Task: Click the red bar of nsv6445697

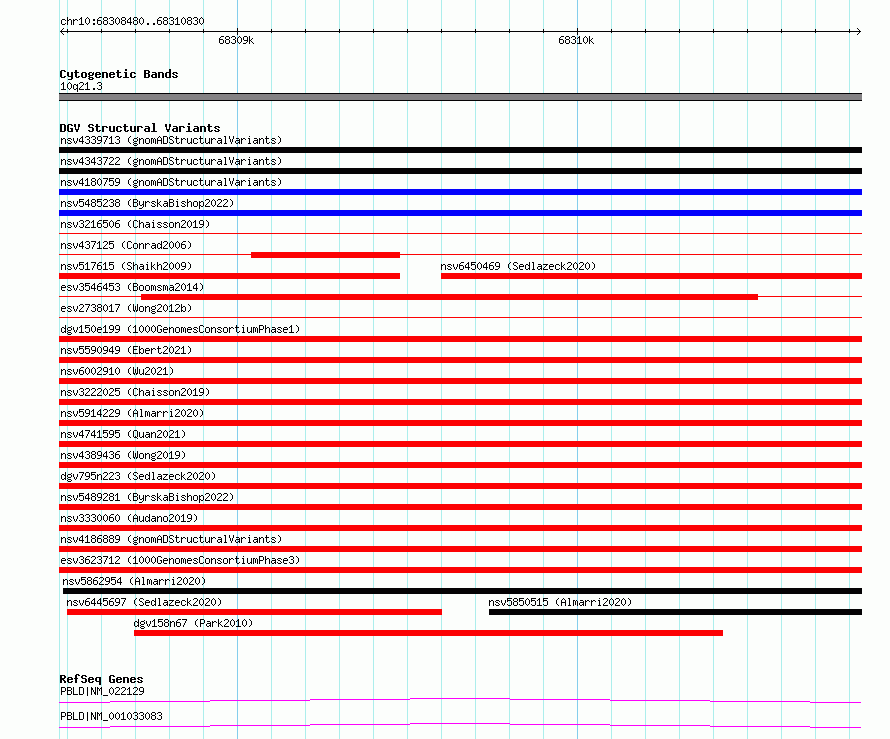Action: [x=254, y=612]
